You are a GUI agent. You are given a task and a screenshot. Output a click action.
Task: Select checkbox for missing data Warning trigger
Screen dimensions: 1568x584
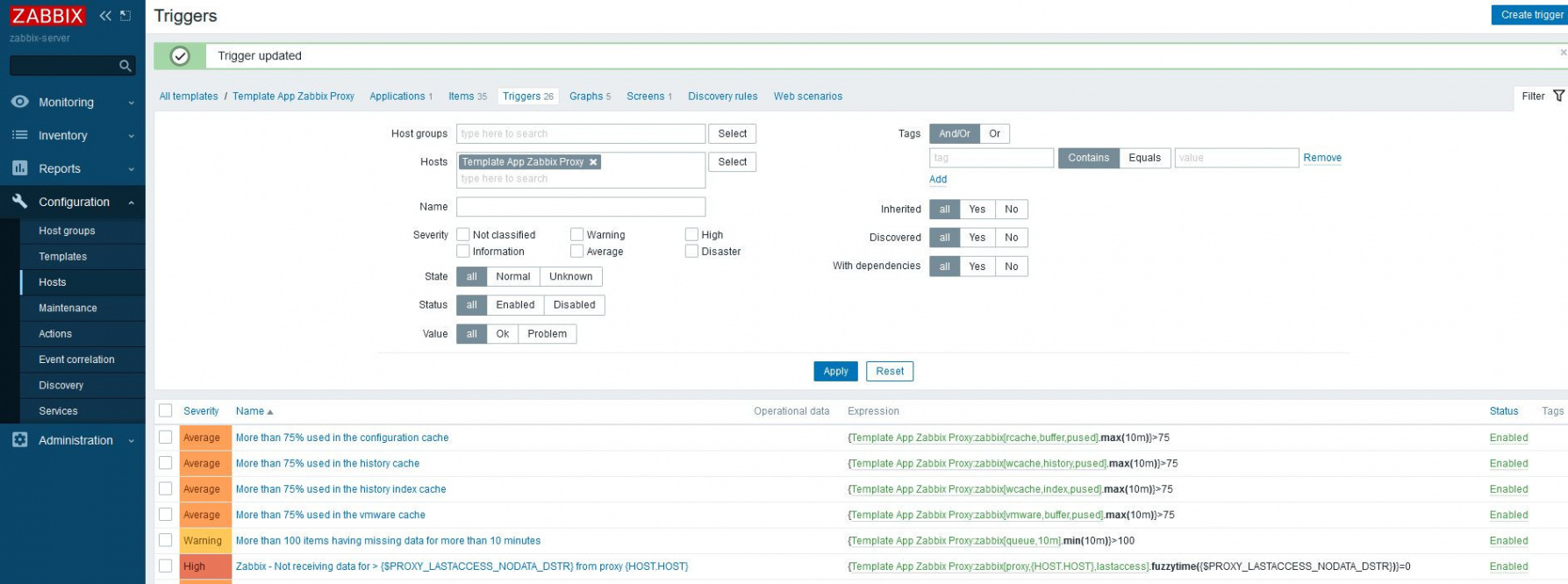(165, 540)
